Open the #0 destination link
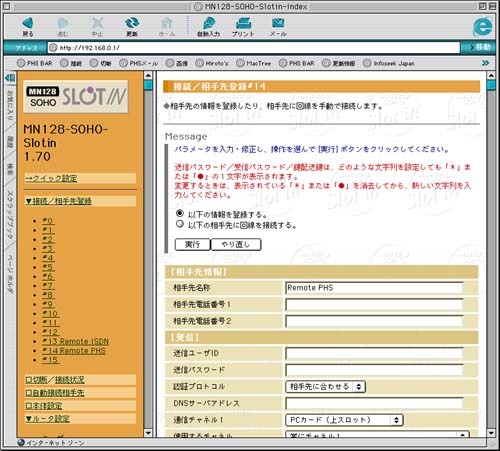 [48, 221]
